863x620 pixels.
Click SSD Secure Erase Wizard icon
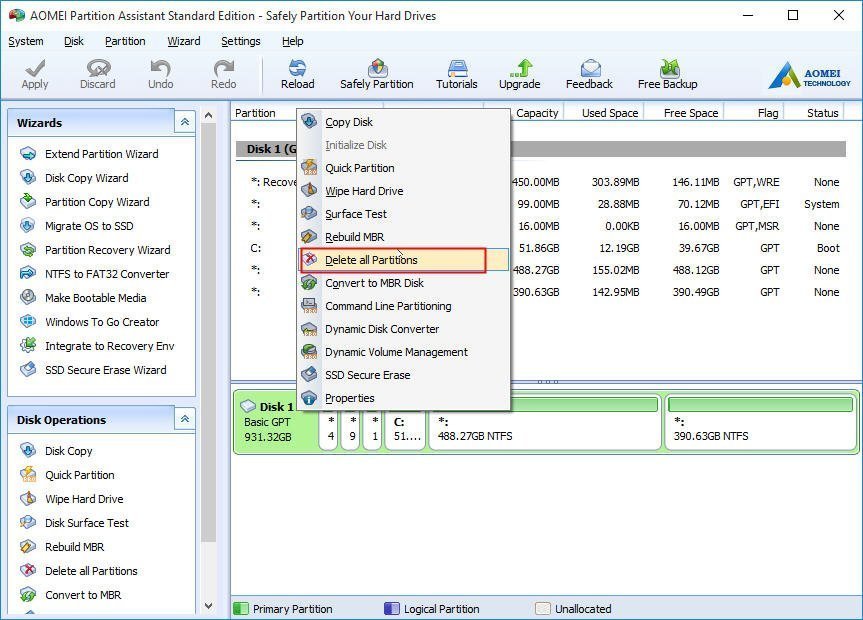pyautogui.click(x=28, y=370)
